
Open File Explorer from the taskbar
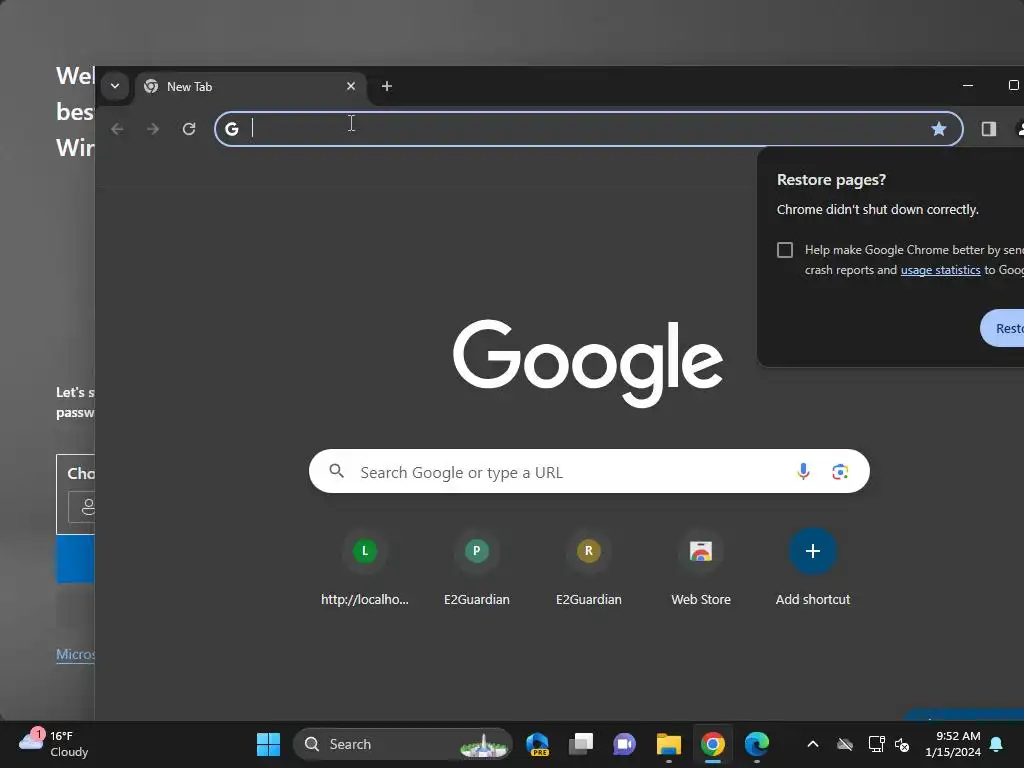(669, 744)
